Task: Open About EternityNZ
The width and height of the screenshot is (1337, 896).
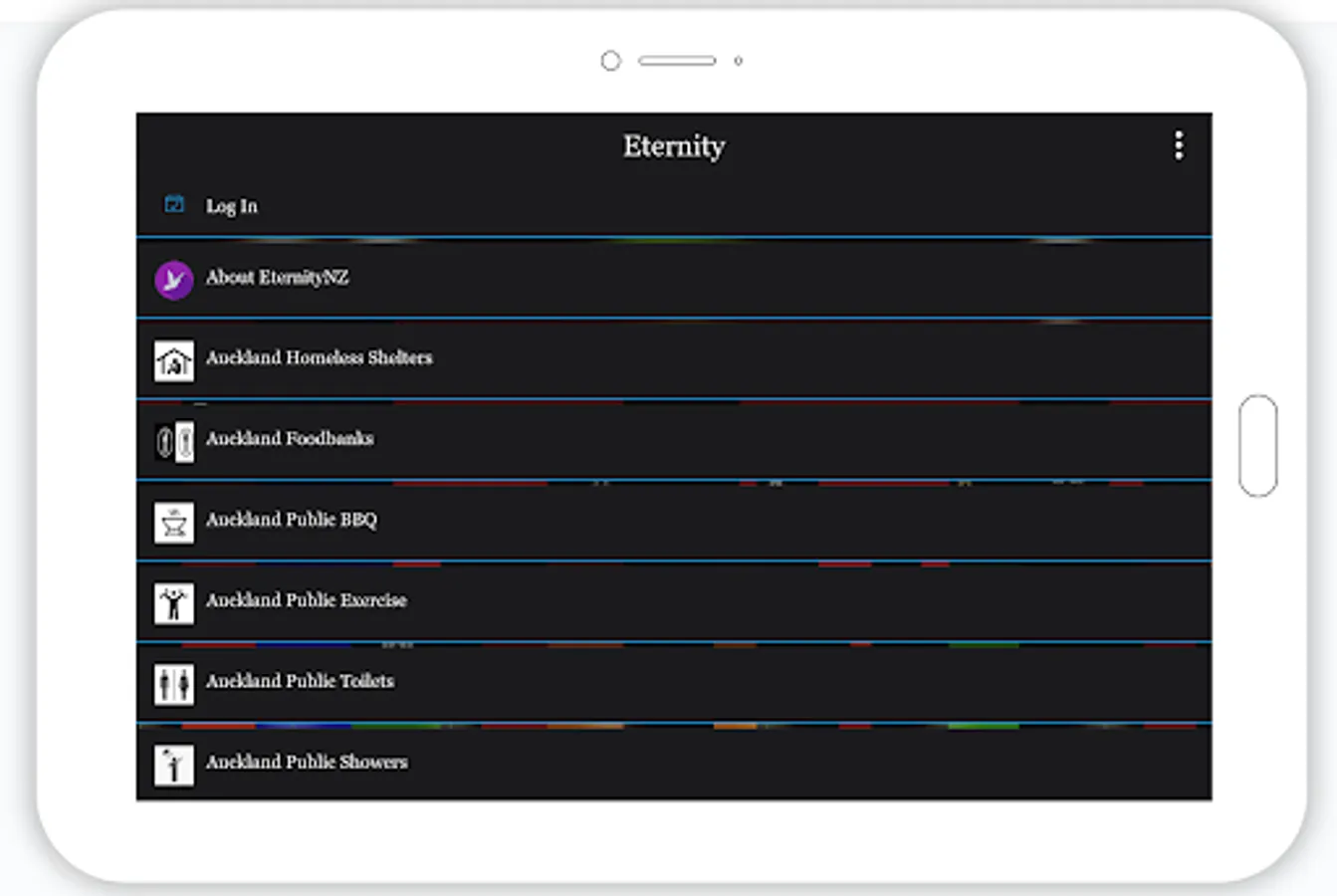Action: [674, 279]
